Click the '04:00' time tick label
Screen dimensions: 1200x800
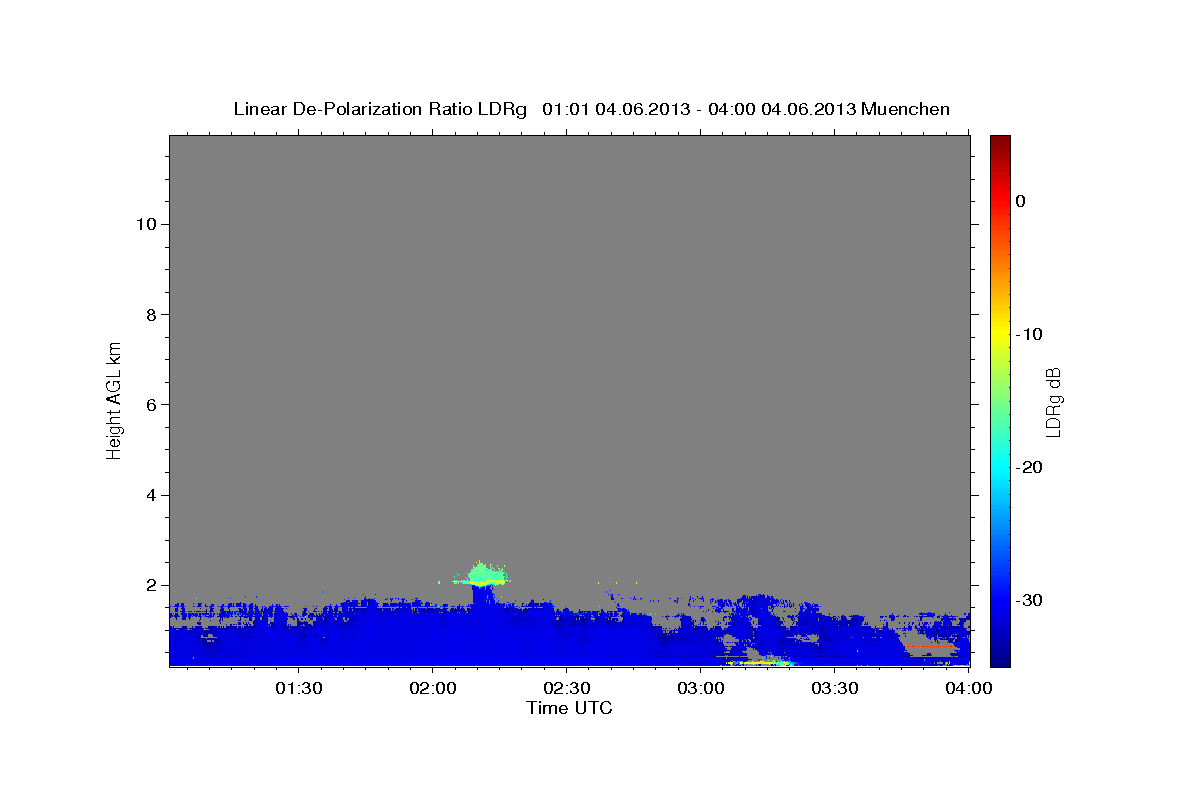969,688
